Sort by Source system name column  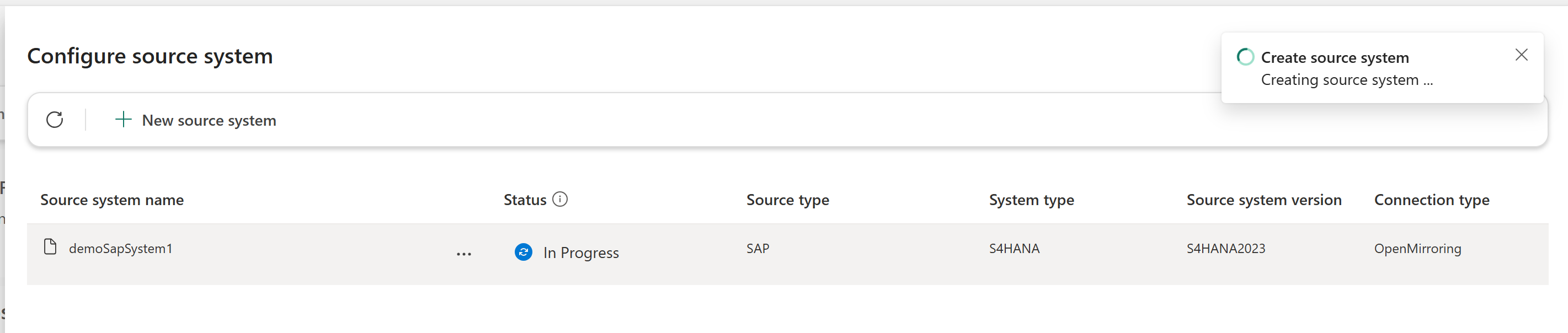[x=112, y=200]
